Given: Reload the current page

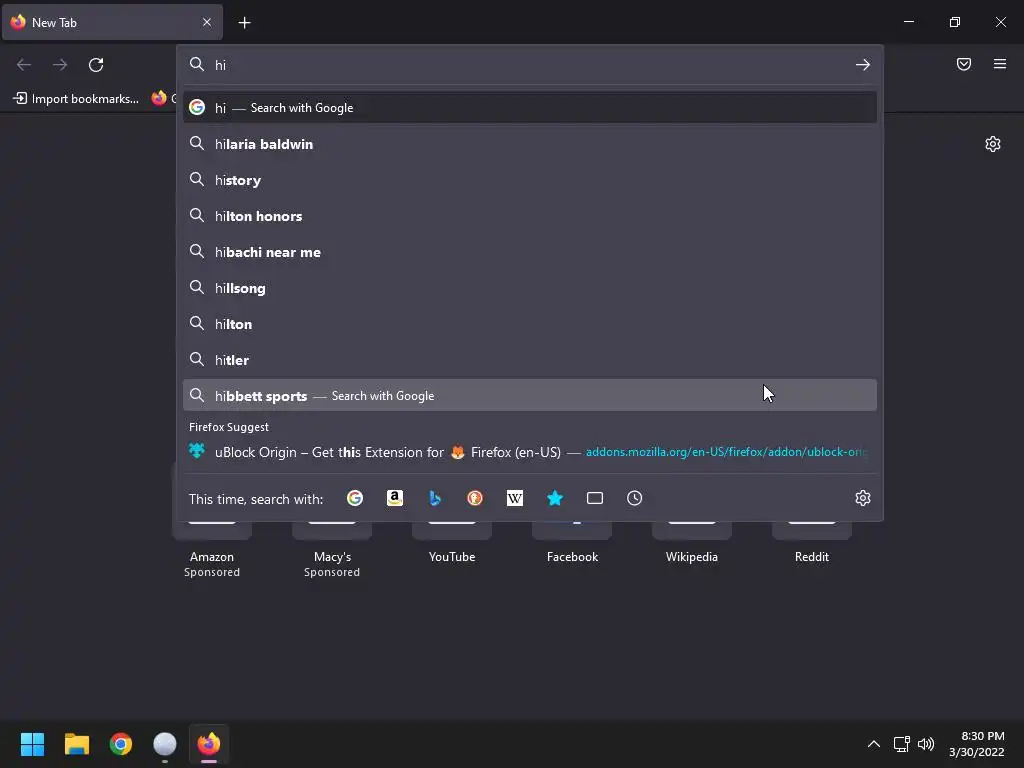Looking at the screenshot, I should point(96,65).
